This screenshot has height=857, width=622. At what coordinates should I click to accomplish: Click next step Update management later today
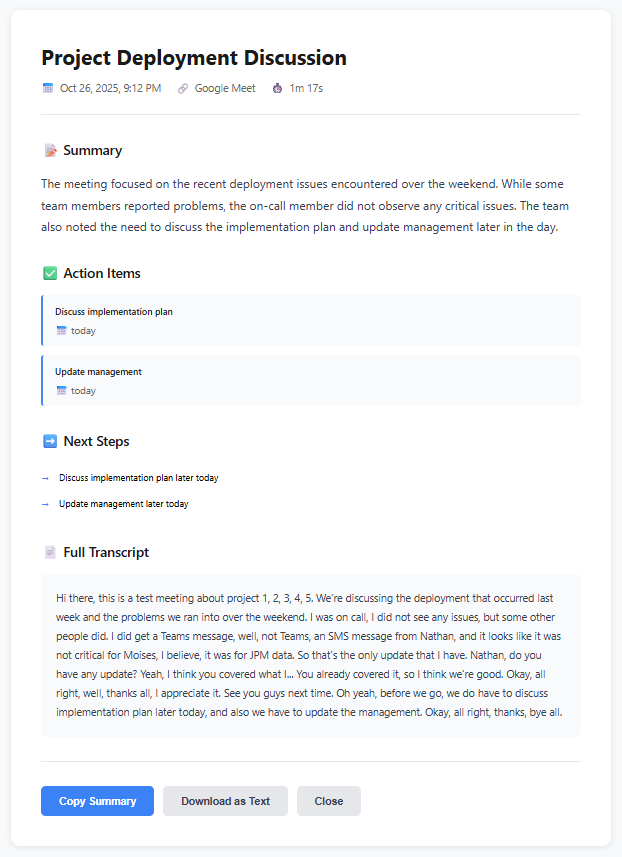(x=124, y=504)
